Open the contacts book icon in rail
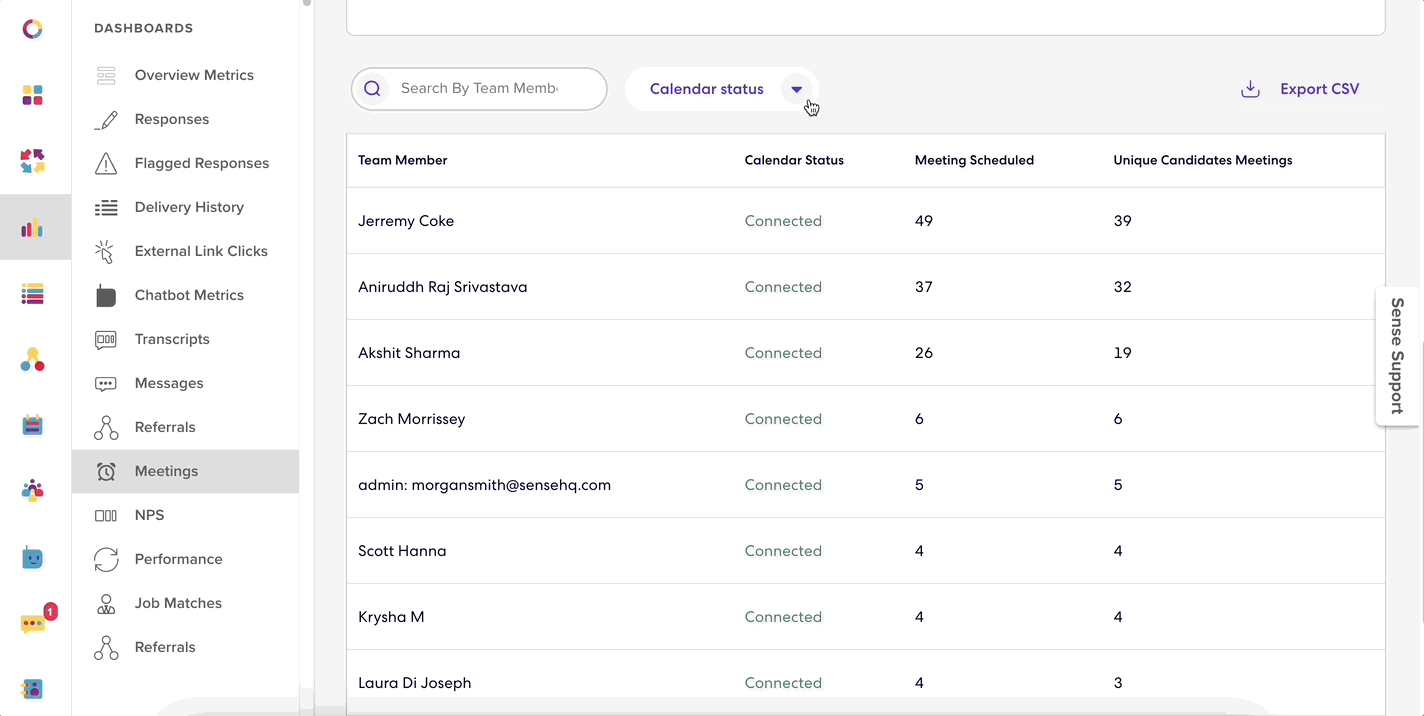Image resolution: width=1424 pixels, height=716 pixels. pyautogui.click(x=33, y=689)
